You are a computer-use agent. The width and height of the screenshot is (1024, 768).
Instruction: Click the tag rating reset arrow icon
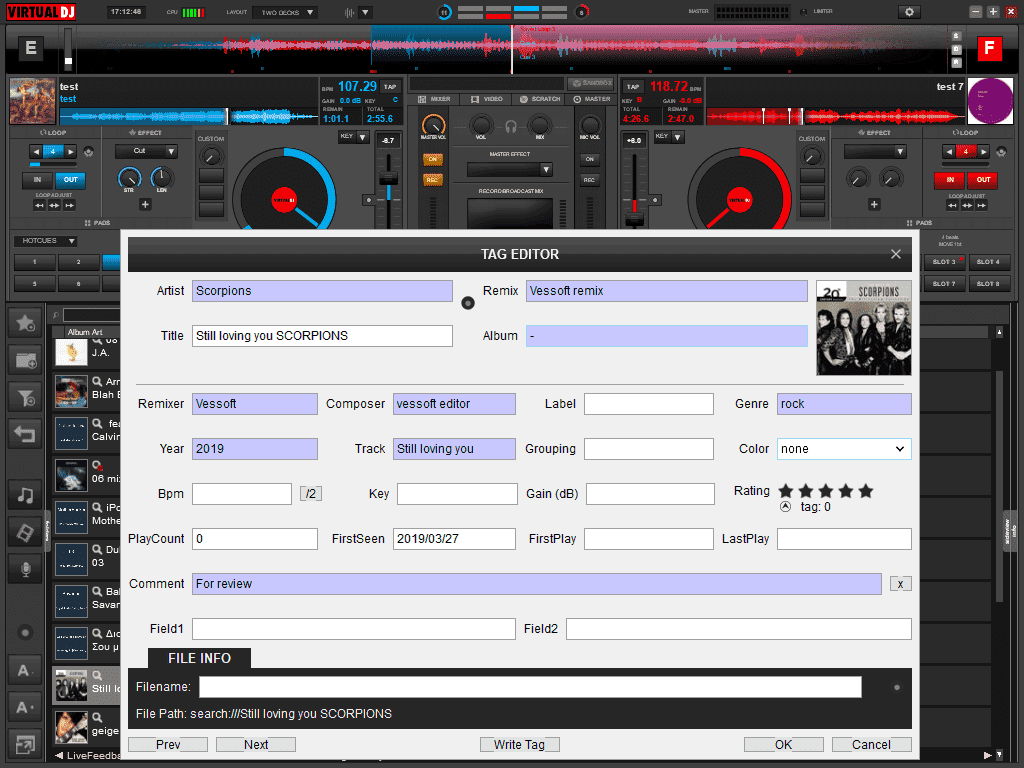tap(786, 507)
